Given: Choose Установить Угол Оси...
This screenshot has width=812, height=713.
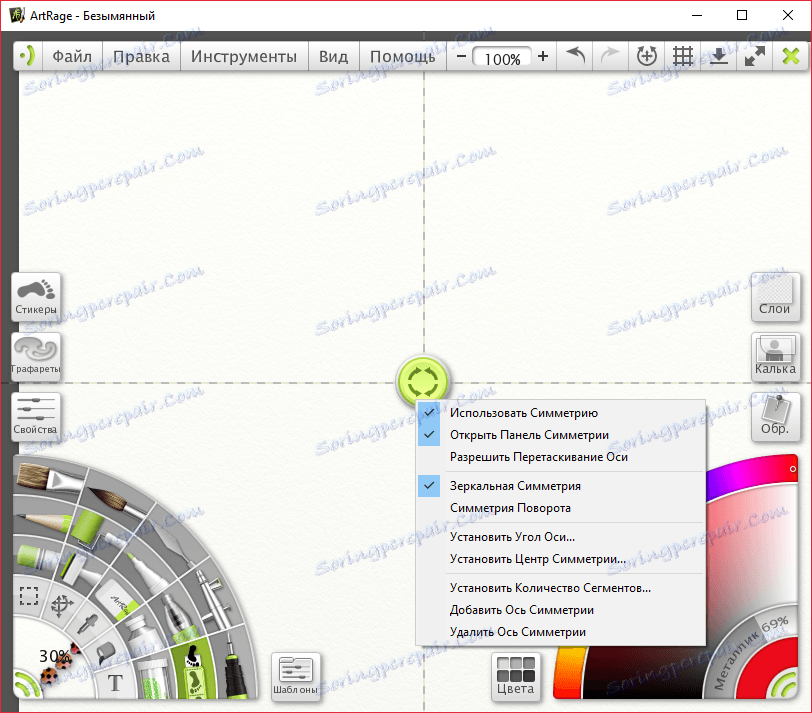Looking at the screenshot, I should (561, 537).
